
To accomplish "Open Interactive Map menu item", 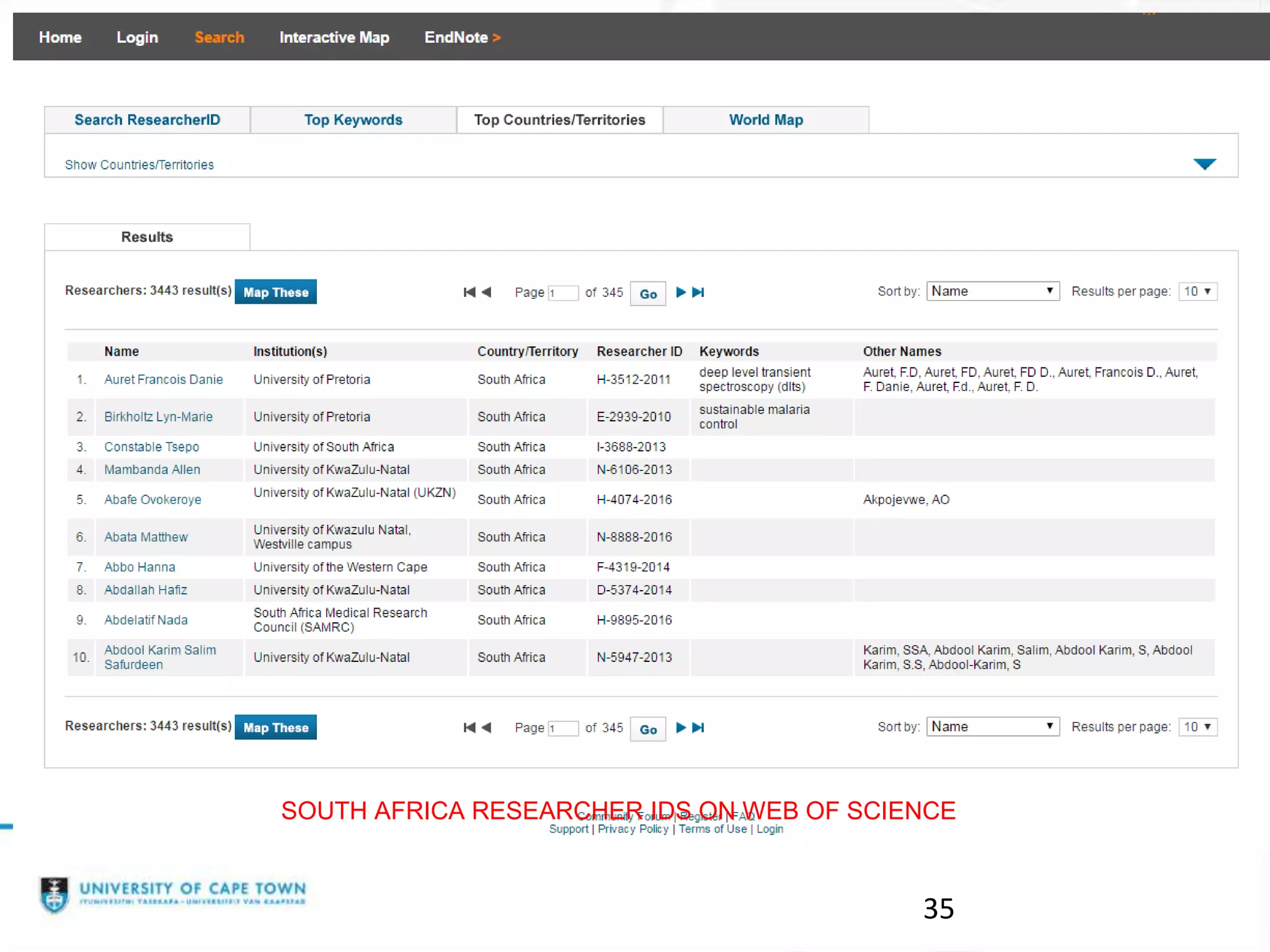I will [334, 37].
